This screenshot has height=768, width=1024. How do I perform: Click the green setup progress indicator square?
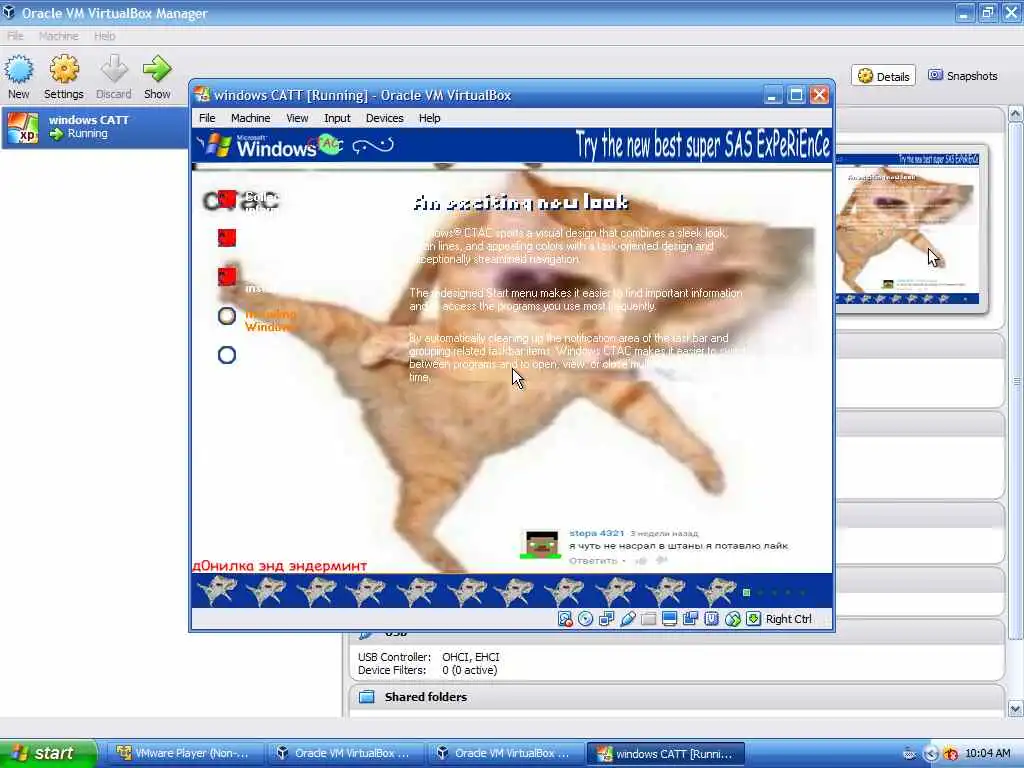pos(746,592)
